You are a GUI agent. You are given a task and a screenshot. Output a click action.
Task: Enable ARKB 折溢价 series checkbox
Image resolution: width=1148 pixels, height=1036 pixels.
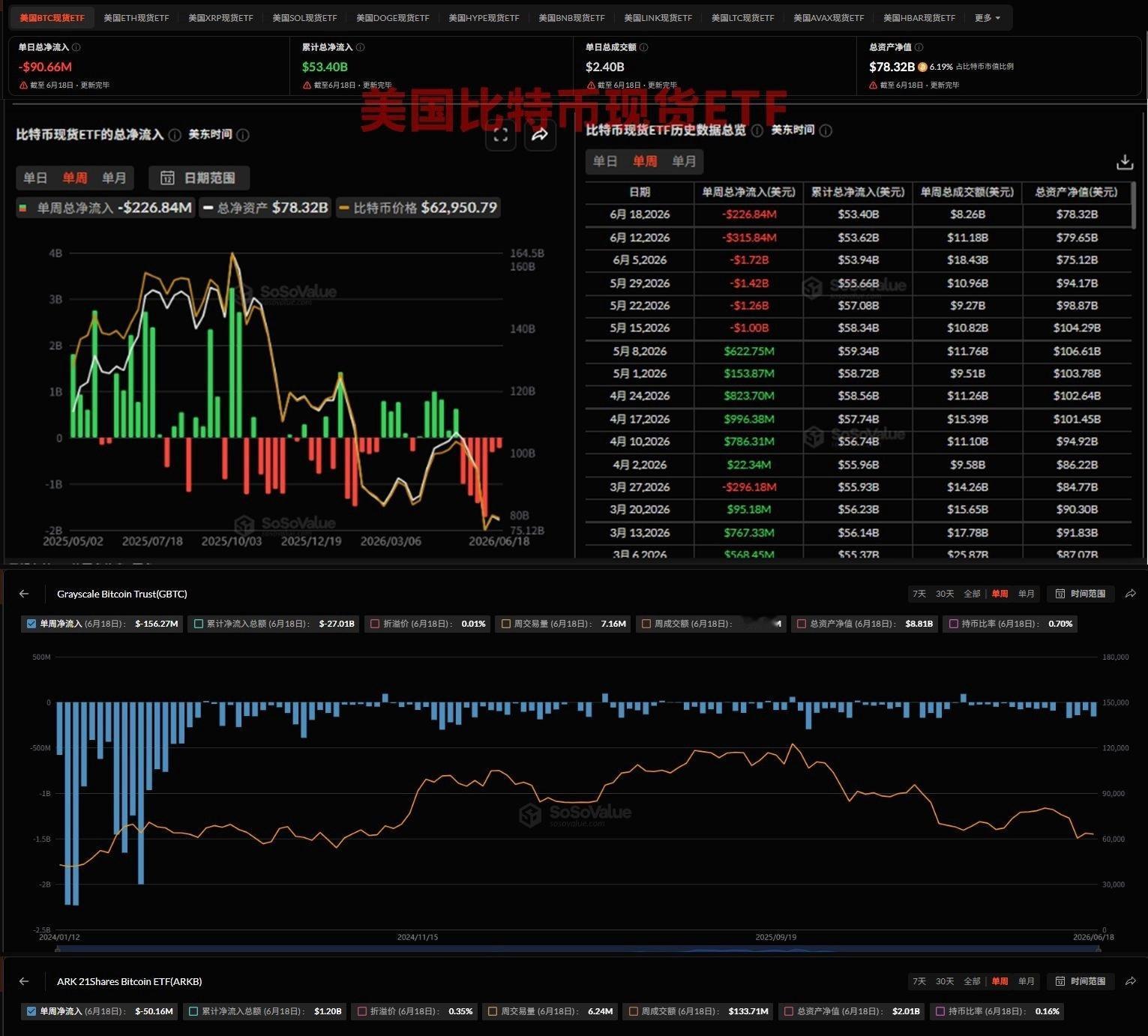[362, 1011]
